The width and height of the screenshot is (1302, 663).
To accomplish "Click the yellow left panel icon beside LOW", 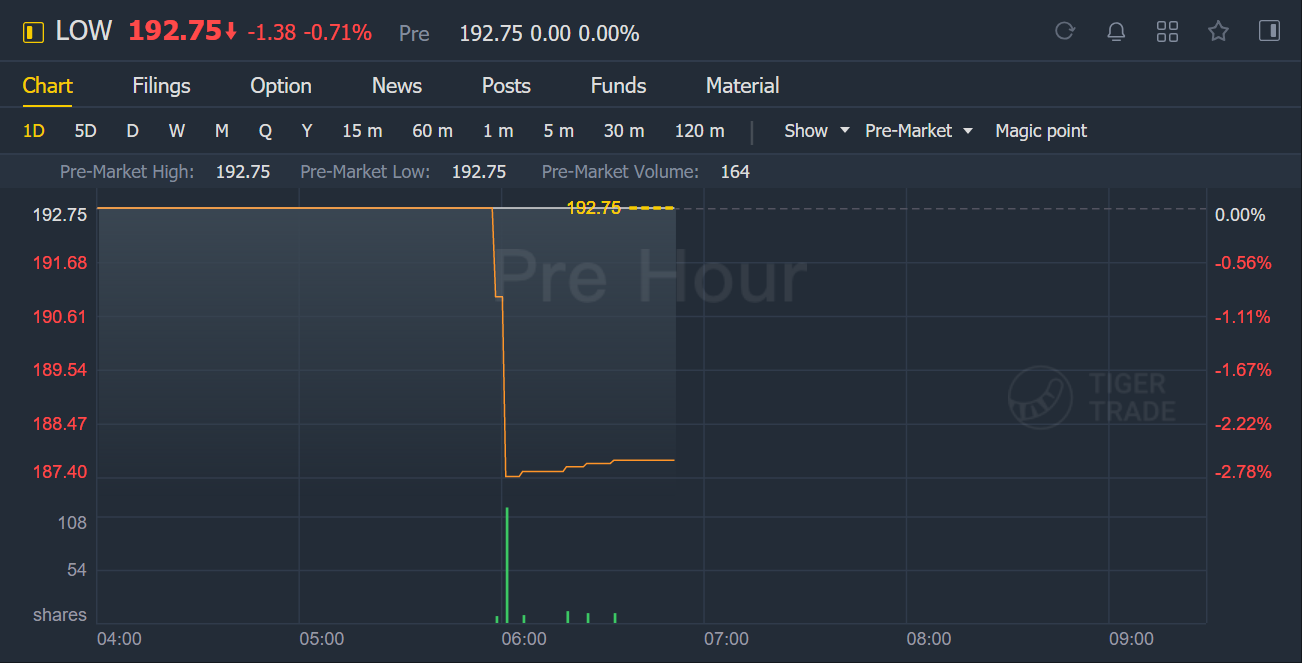I will [x=34, y=33].
